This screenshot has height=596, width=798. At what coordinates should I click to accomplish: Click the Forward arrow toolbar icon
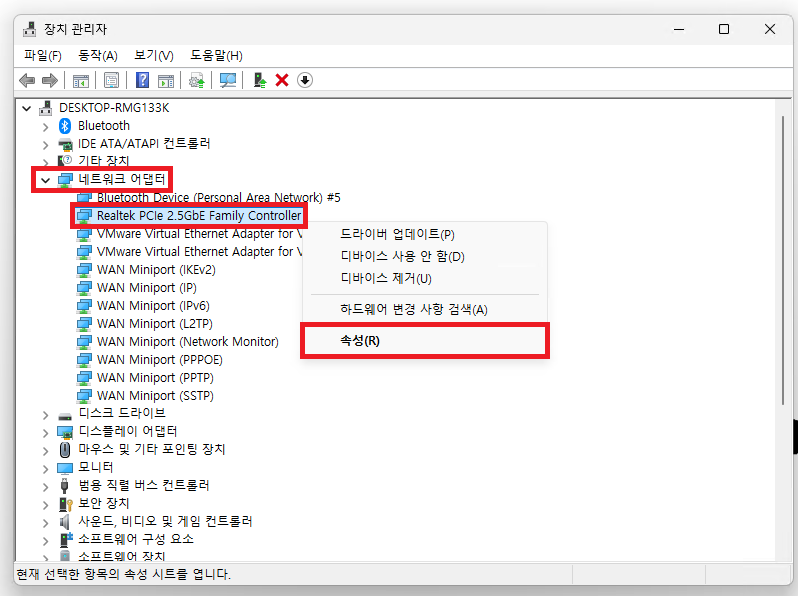click(49, 80)
